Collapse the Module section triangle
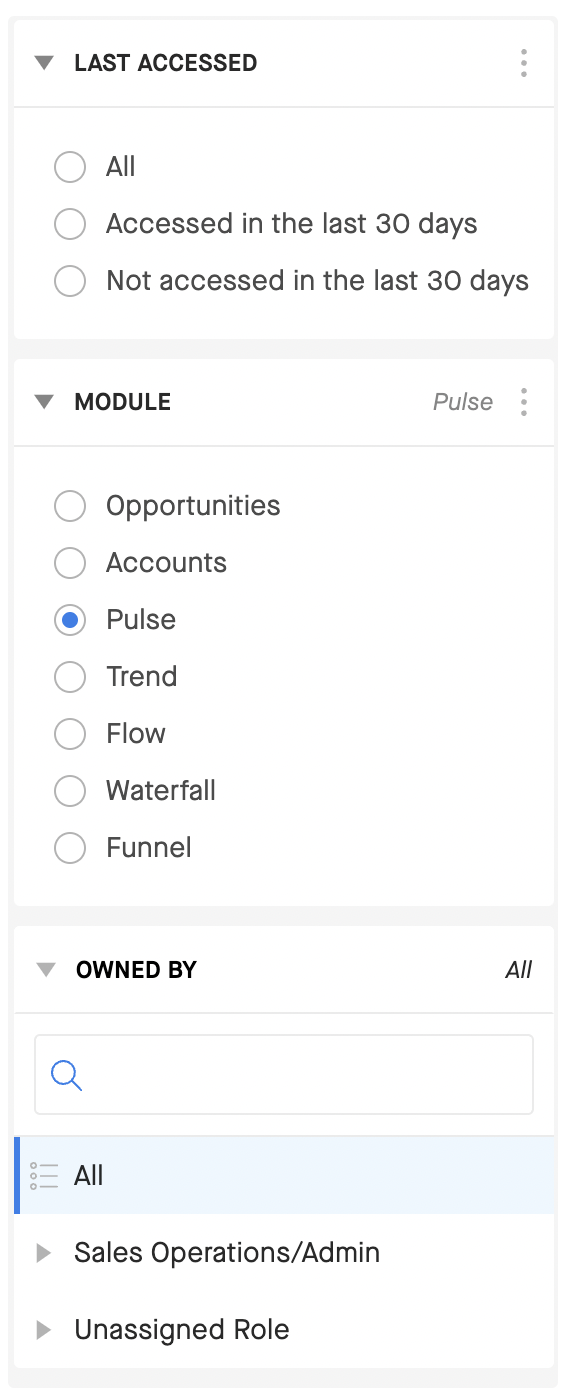Viewport: 572px width, 1390px height. click(x=44, y=402)
